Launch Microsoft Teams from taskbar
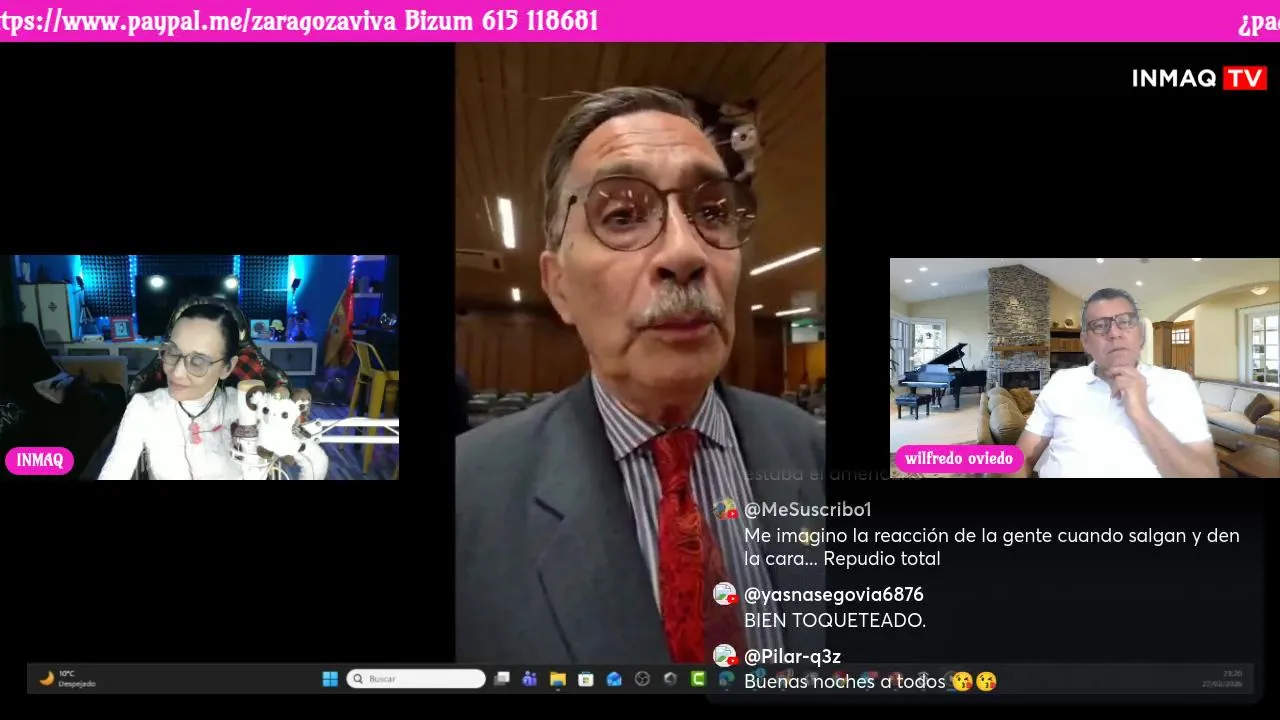 tap(530, 679)
